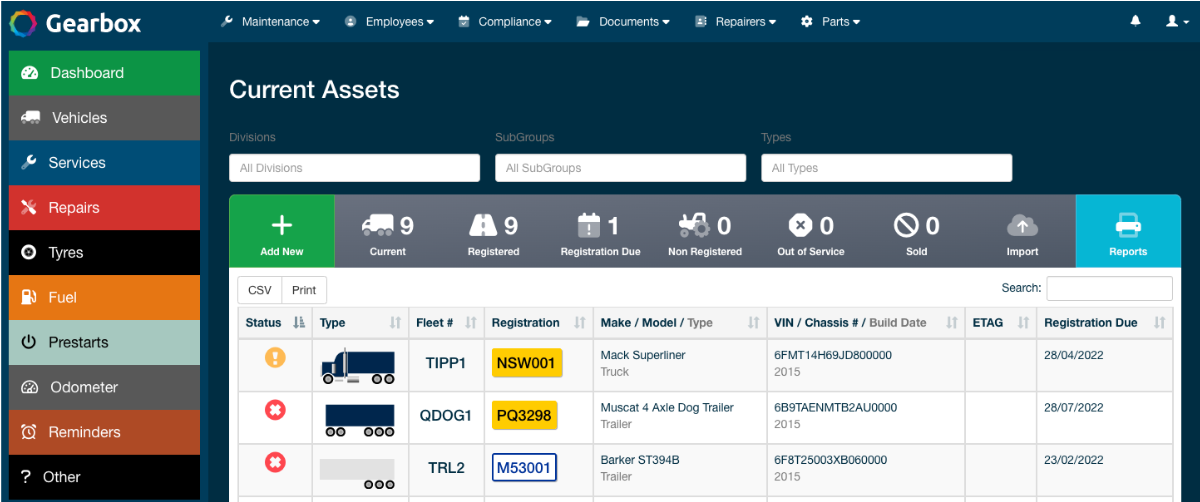Click registration due date 28/07/2022
This screenshot has width=1200, height=502.
click(x=1074, y=407)
